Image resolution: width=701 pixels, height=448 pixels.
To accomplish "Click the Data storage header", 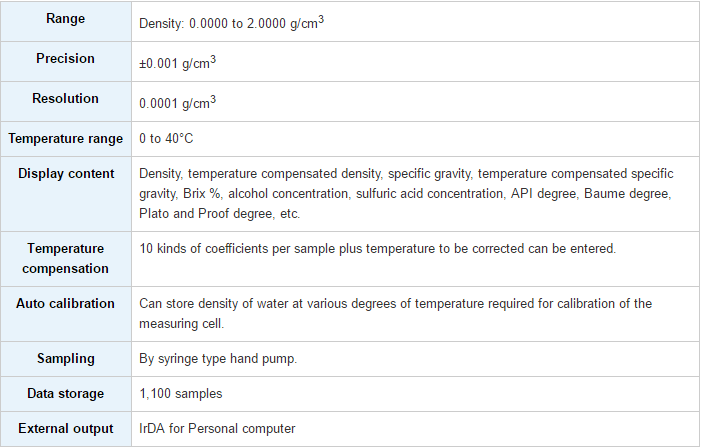I will [65, 393].
